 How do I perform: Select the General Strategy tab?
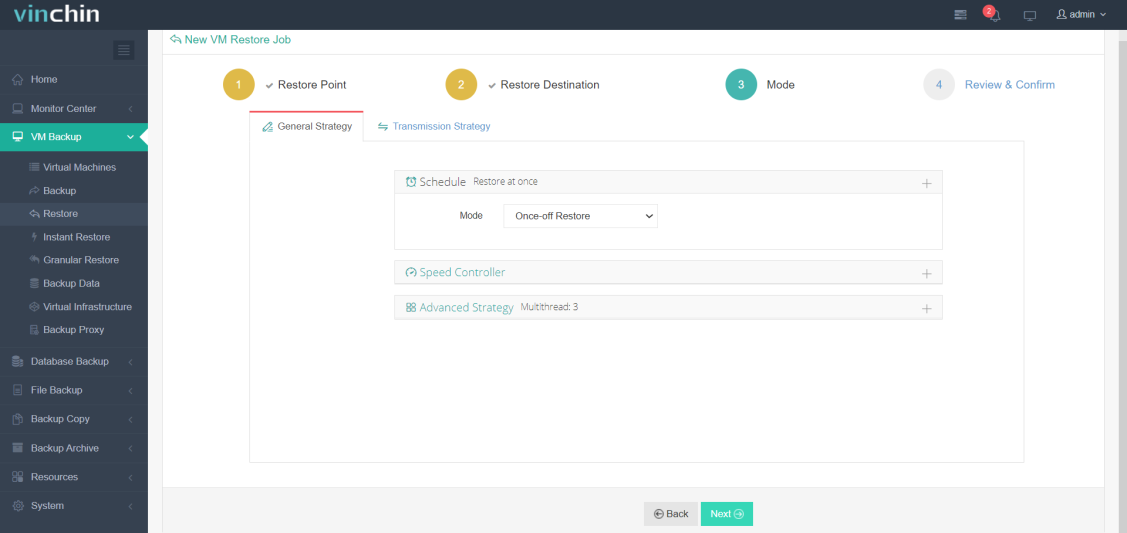click(x=307, y=127)
